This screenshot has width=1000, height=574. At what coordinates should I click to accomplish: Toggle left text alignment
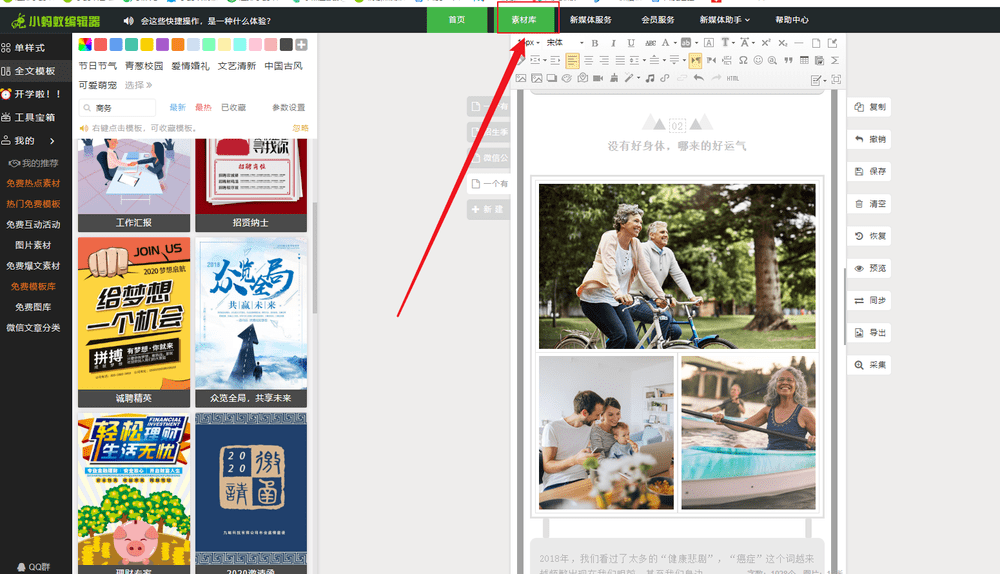pos(572,61)
